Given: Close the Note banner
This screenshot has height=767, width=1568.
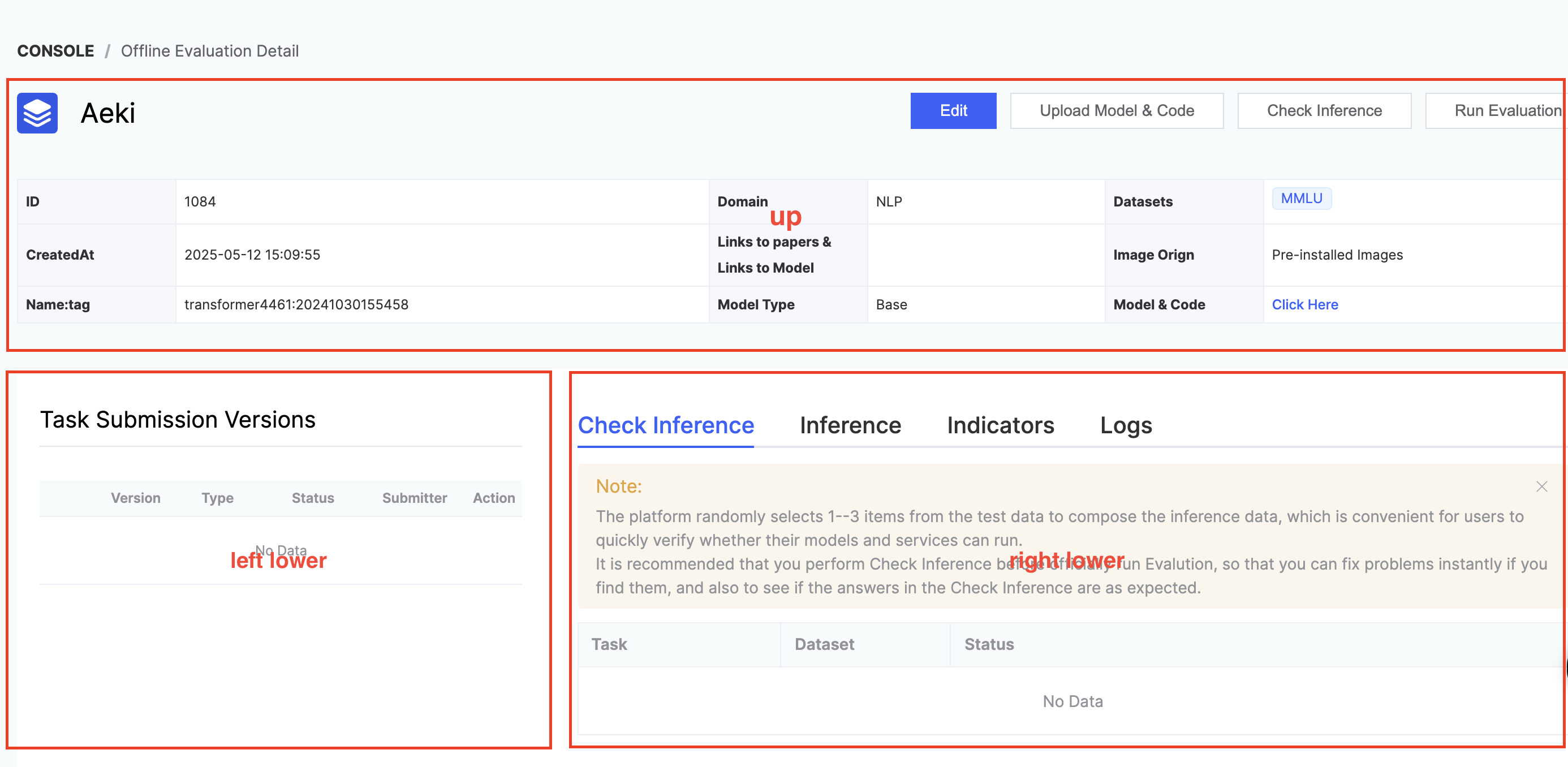Looking at the screenshot, I should pyautogui.click(x=1541, y=486).
